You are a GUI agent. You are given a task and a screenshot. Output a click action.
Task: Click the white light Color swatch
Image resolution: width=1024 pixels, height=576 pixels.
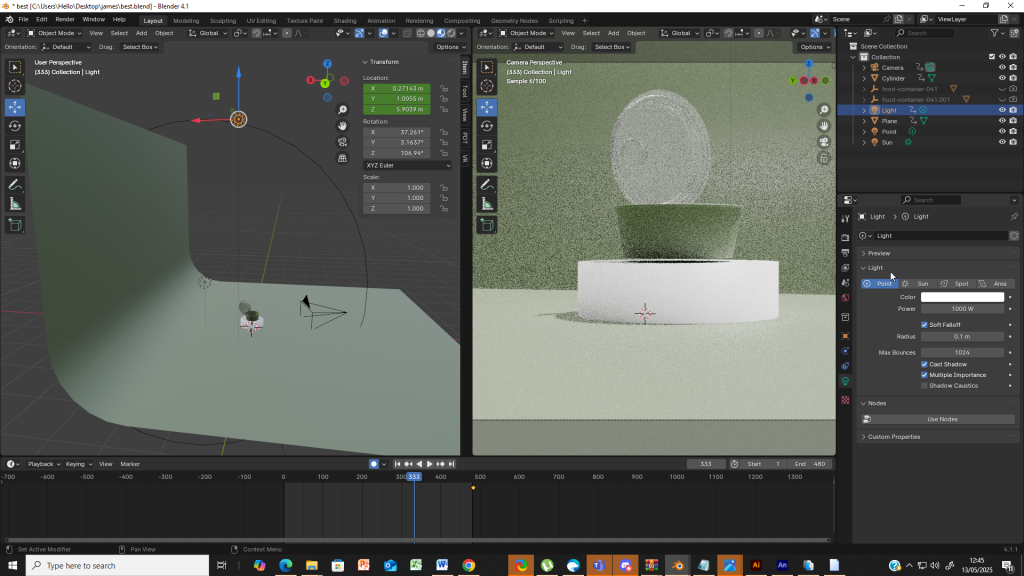(962, 297)
